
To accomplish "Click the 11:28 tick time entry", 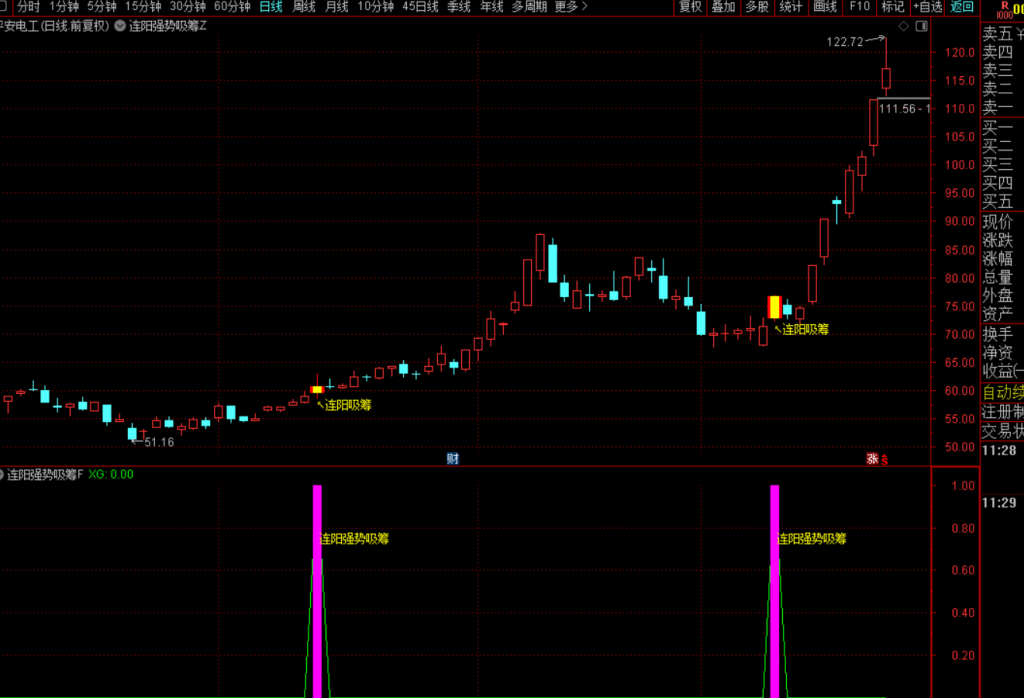I will [999, 451].
